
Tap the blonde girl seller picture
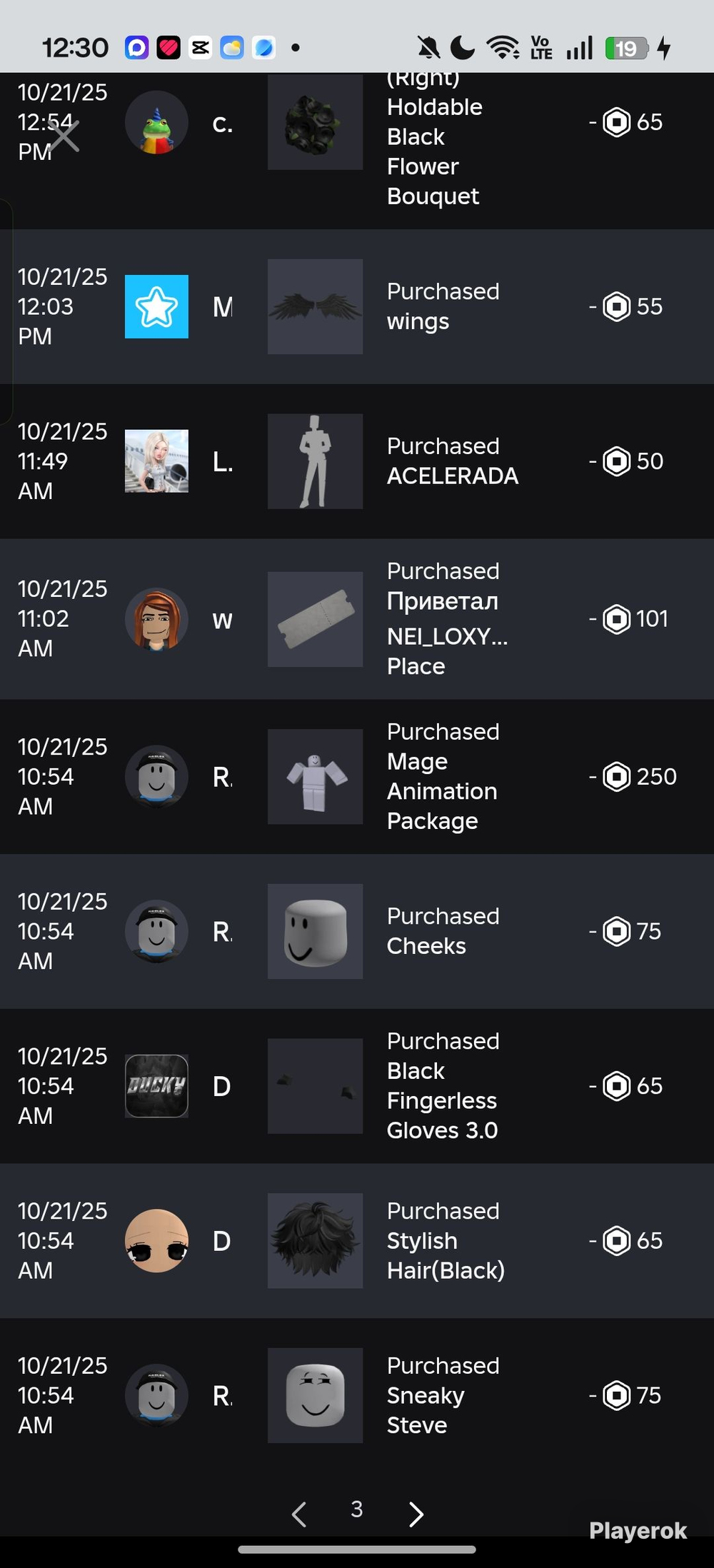click(x=156, y=461)
